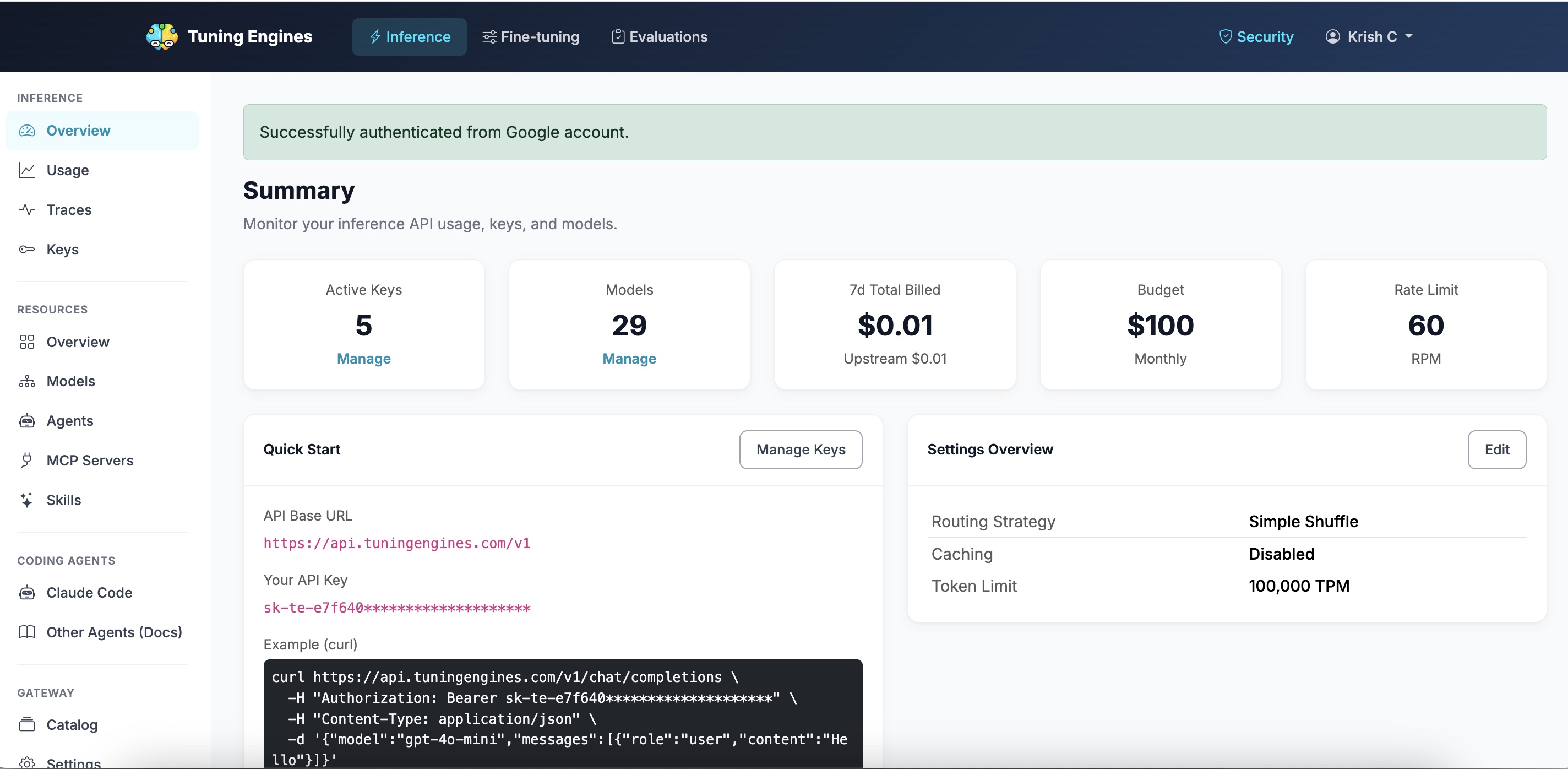Select Overview under the Resources section
Image resolution: width=1568 pixels, height=769 pixels.
102,342
